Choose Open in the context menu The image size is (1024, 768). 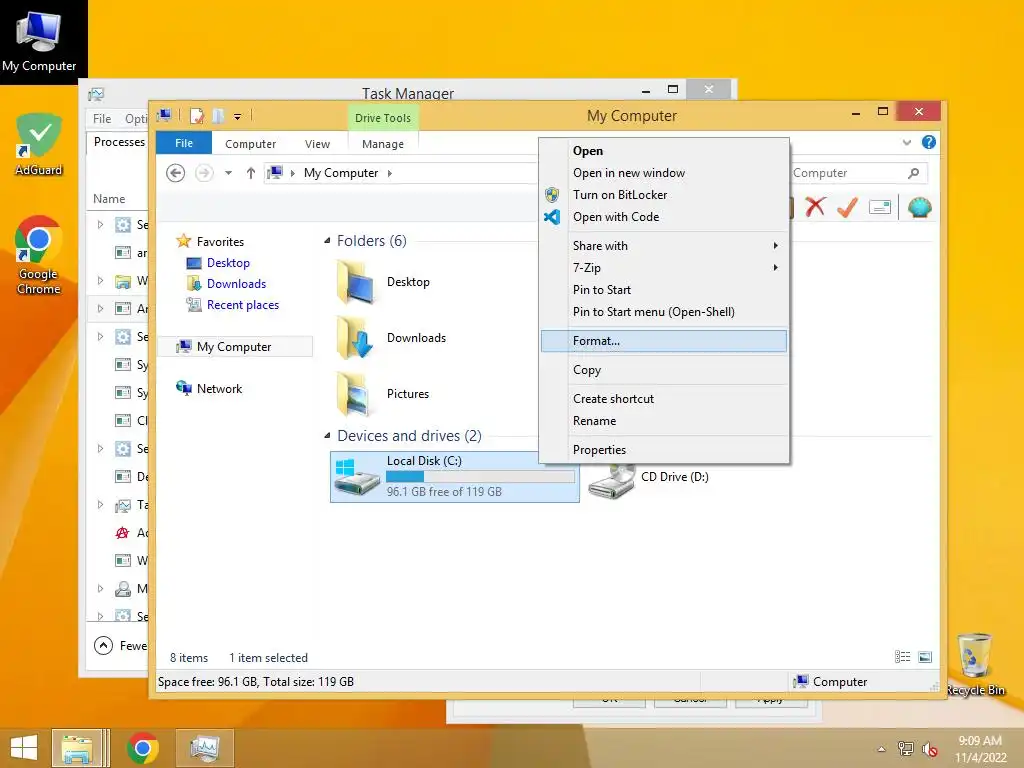click(x=664, y=151)
